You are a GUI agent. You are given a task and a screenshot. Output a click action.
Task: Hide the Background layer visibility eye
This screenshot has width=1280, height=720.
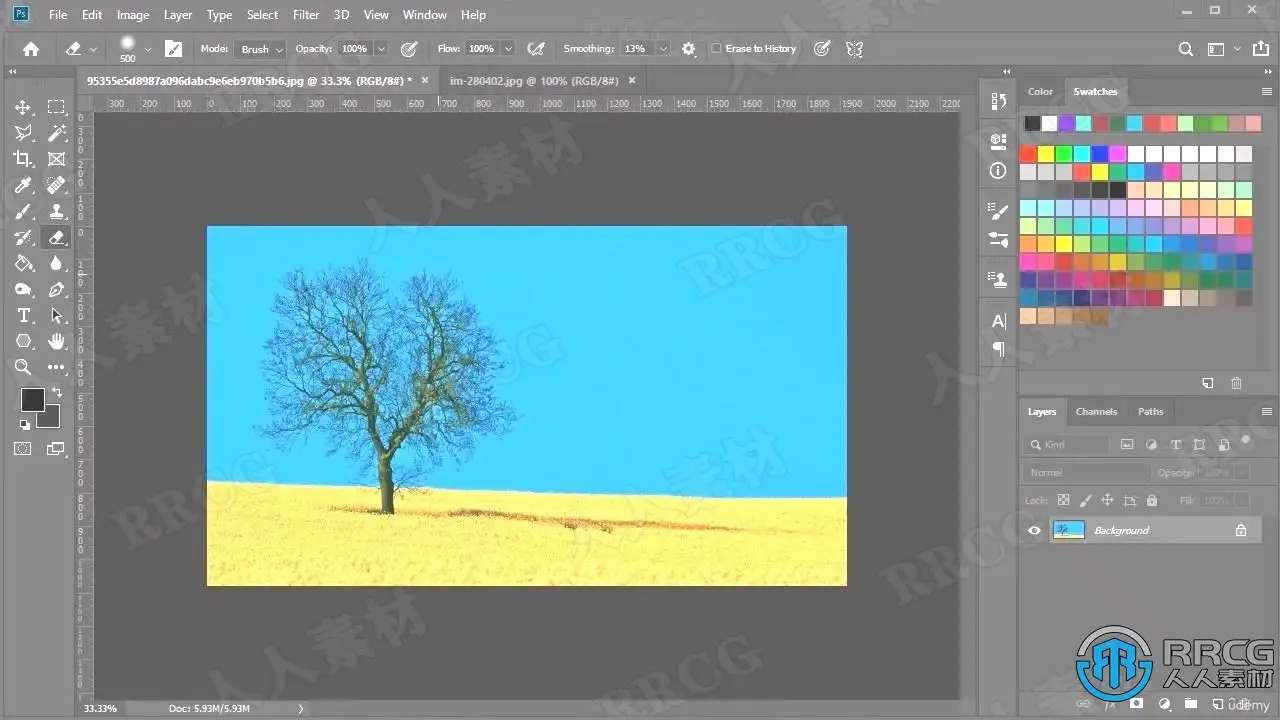coord(1034,531)
